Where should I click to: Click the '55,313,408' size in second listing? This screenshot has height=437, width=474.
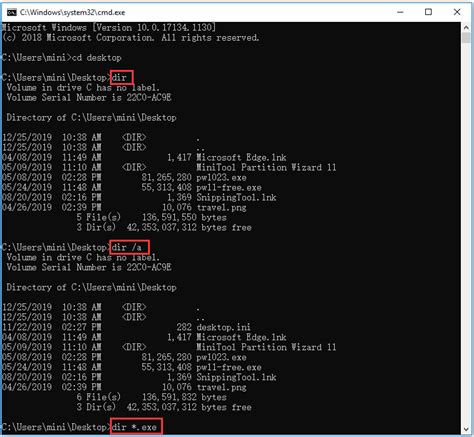pyautogui.click(x=167, y=367)
